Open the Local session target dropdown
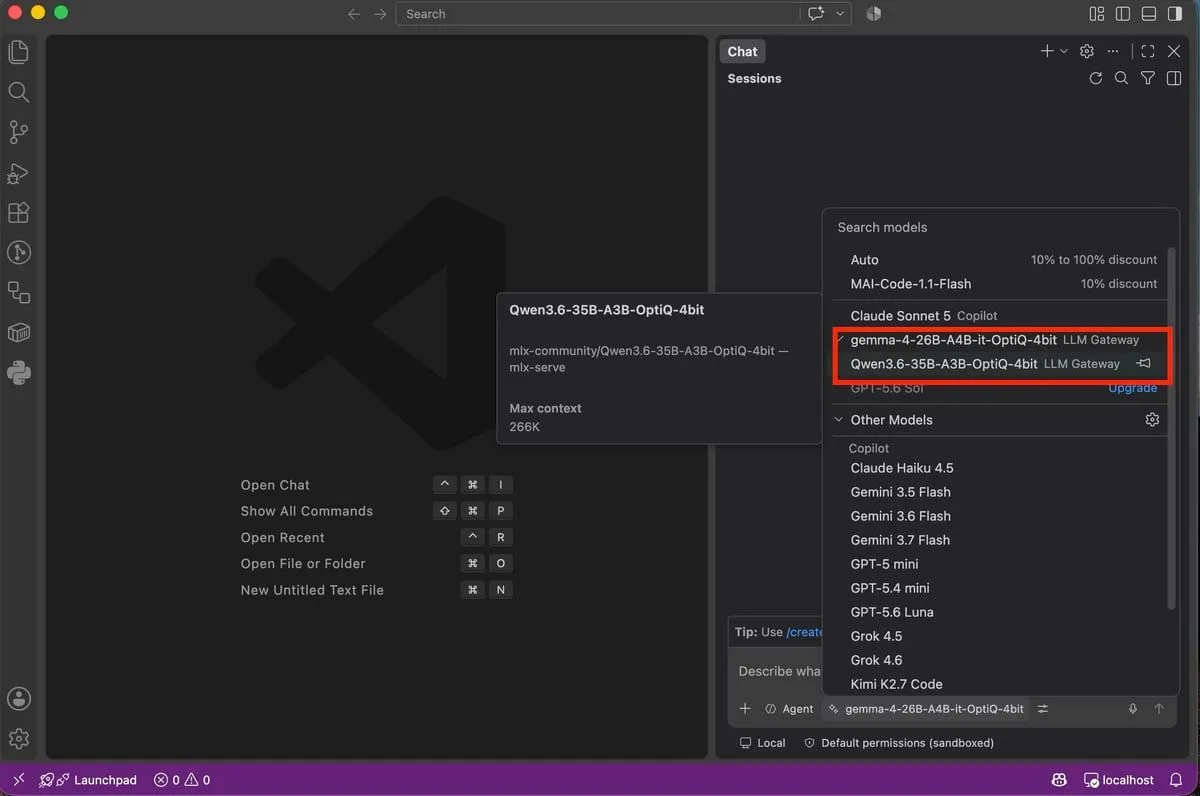 pyautogui.click(x=762, y=743)
